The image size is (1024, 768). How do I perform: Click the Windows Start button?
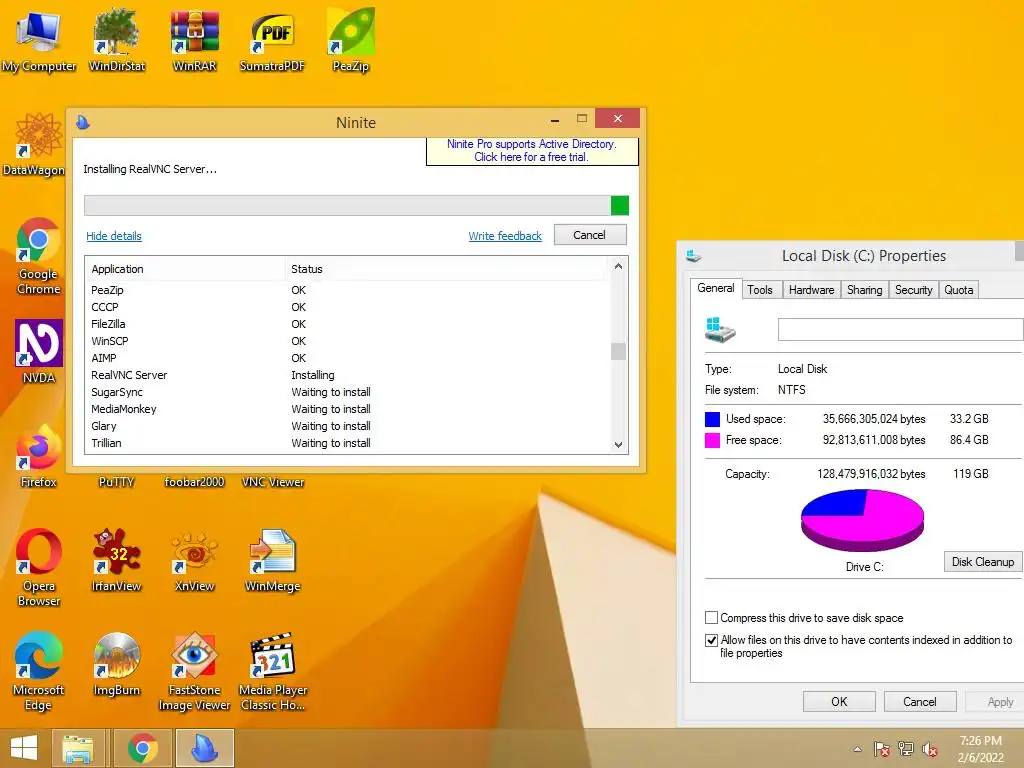[24, 748]
